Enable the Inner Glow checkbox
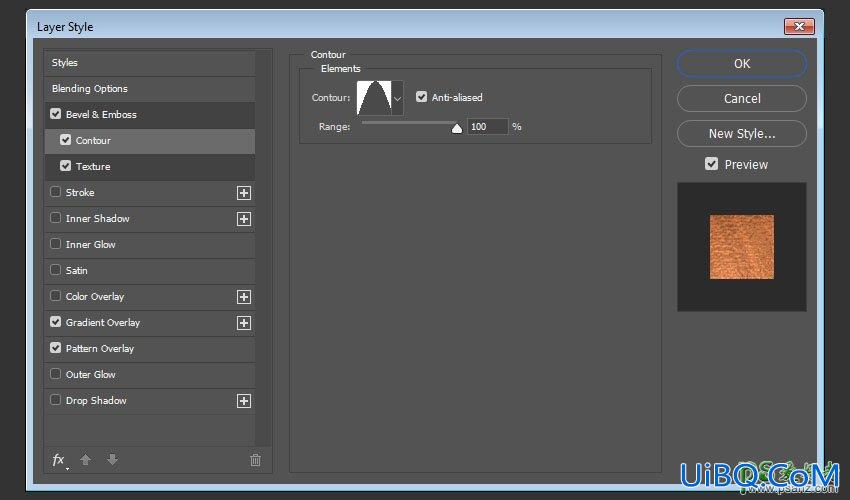The image size is (850, 500). pyautogui.click(x=55, y=244)
